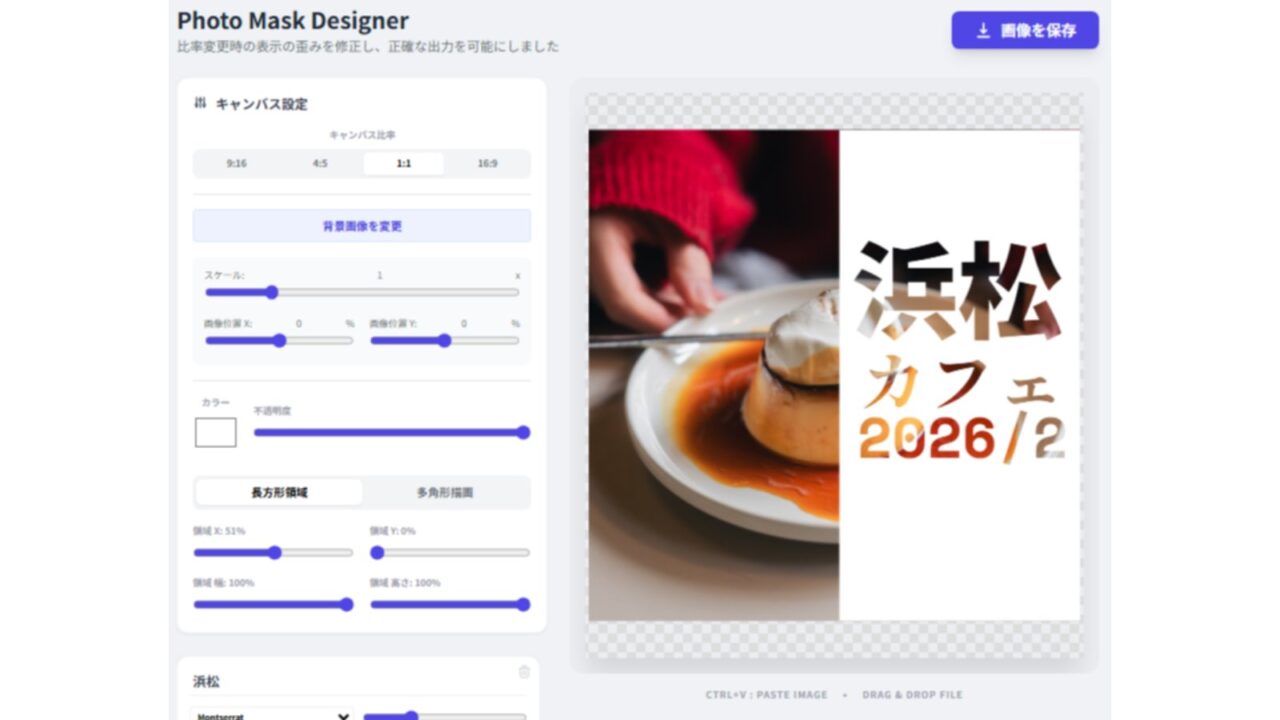Click the canvas settings sliders icon

(200, 103)
